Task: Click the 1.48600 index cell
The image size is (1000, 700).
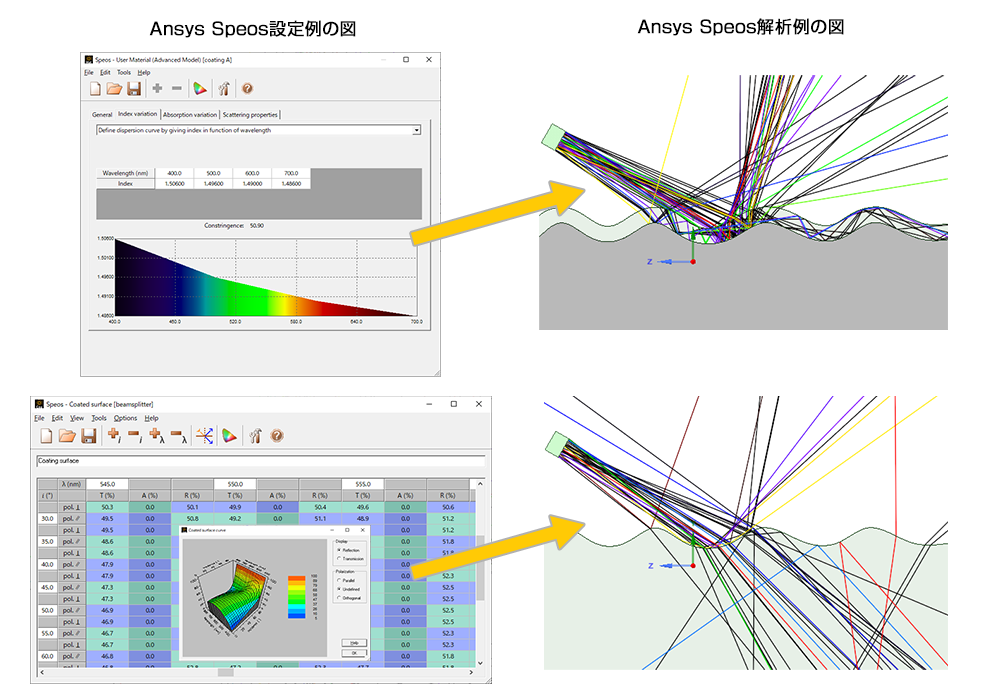Action: click(291, 184)
